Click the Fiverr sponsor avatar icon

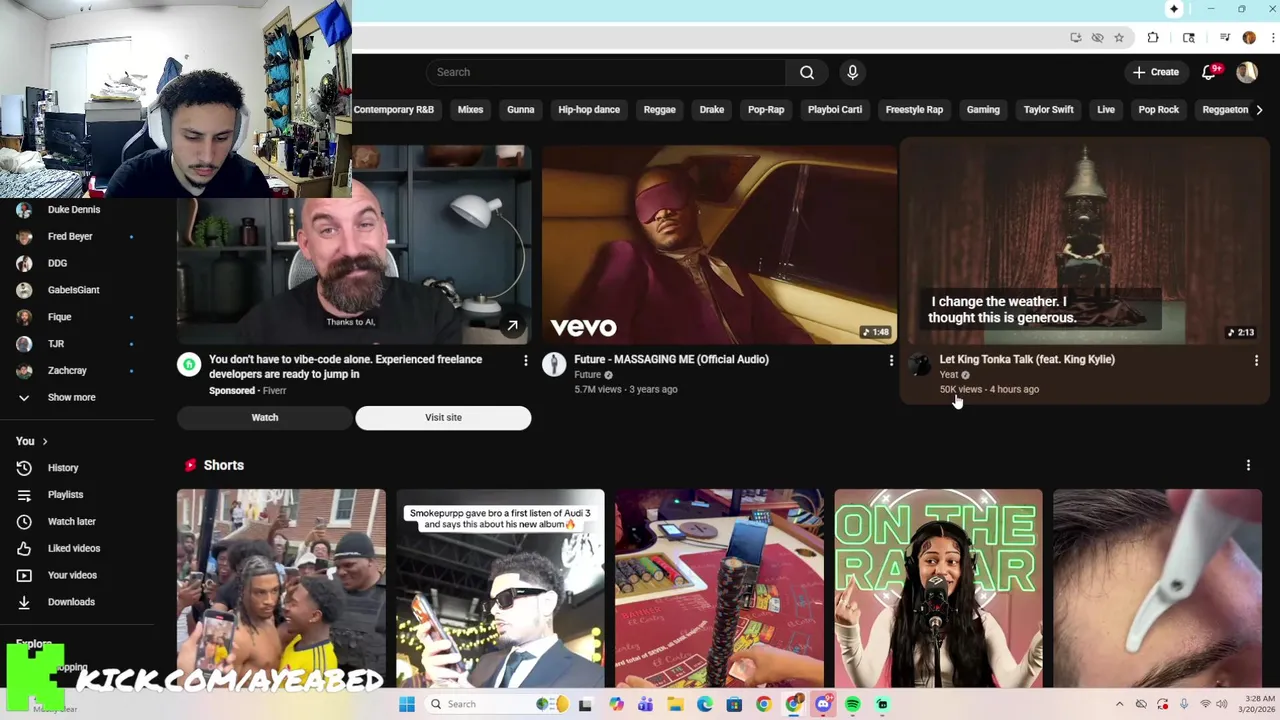tap(189, 365)
